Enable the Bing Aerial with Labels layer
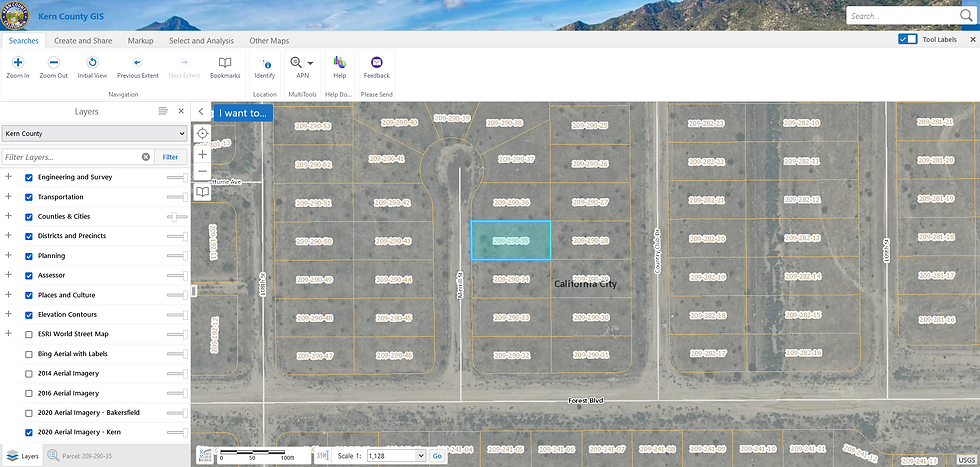This screenshot has width=980, height=467. (x=29, y=354)
